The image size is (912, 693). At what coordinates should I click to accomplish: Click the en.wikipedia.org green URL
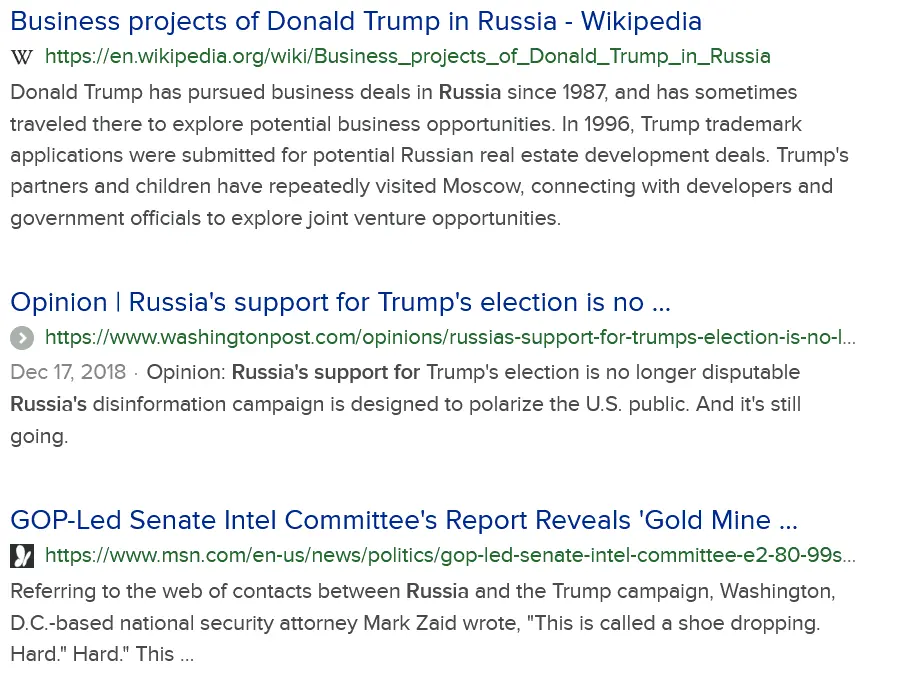pos(408,57)
